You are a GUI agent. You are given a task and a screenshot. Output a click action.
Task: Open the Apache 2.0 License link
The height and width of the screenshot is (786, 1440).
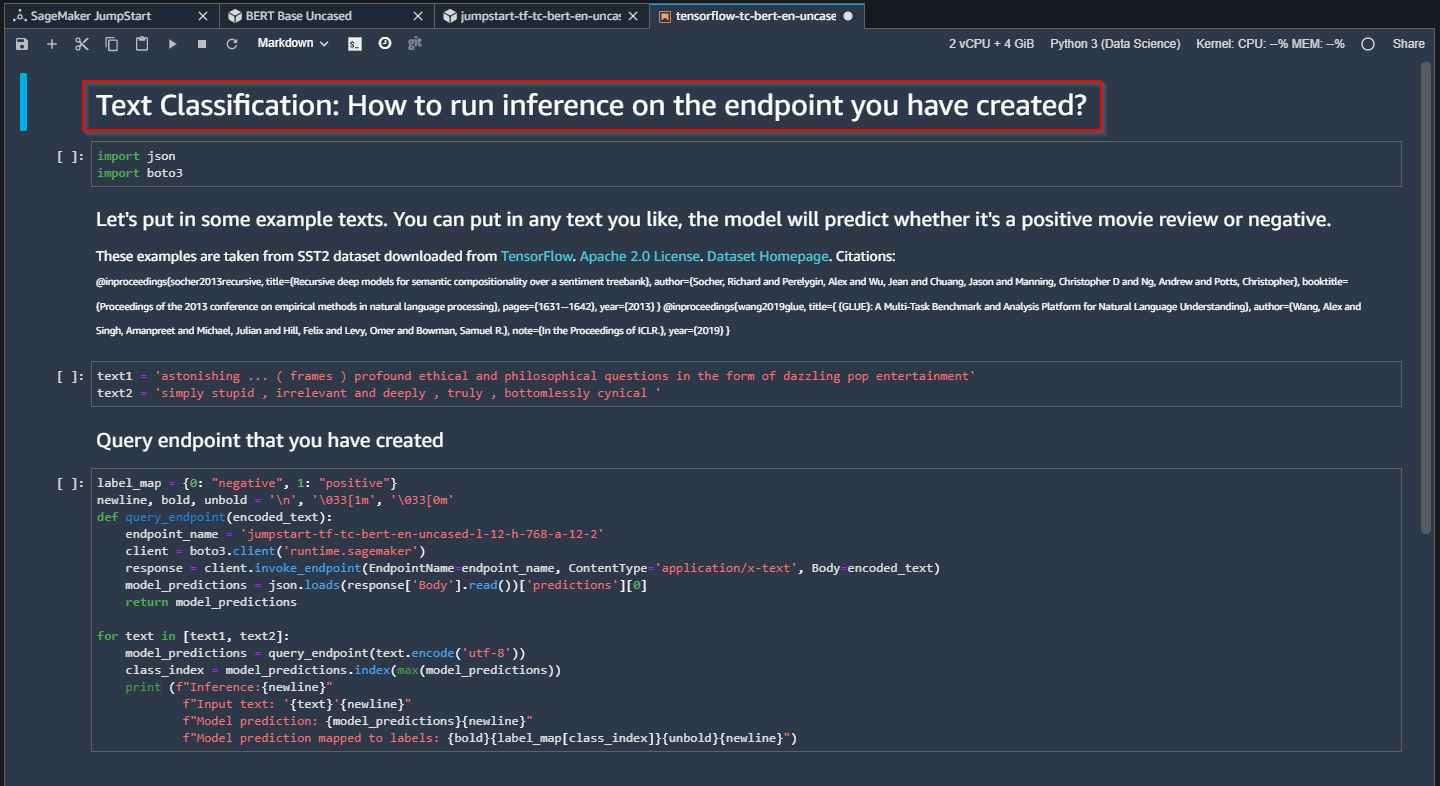click(x=640, y=256)
